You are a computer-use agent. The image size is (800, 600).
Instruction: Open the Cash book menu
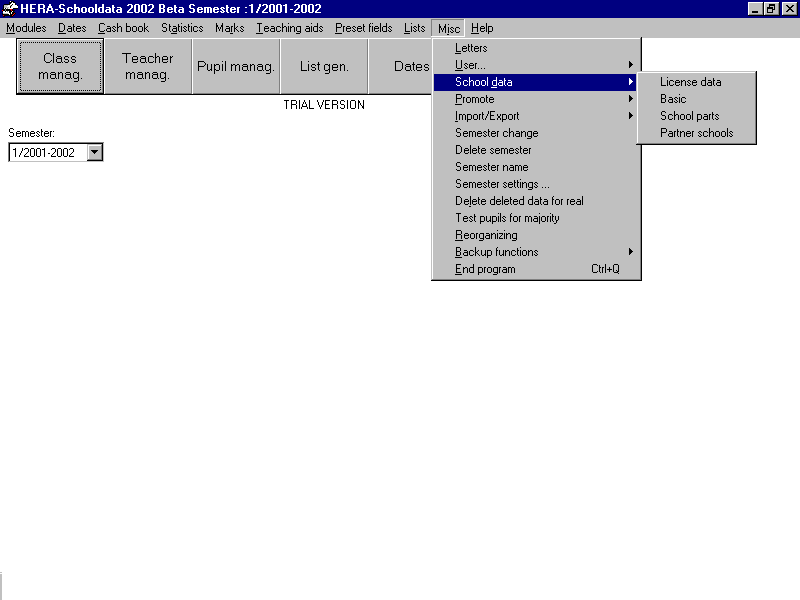tap(123, 28)
